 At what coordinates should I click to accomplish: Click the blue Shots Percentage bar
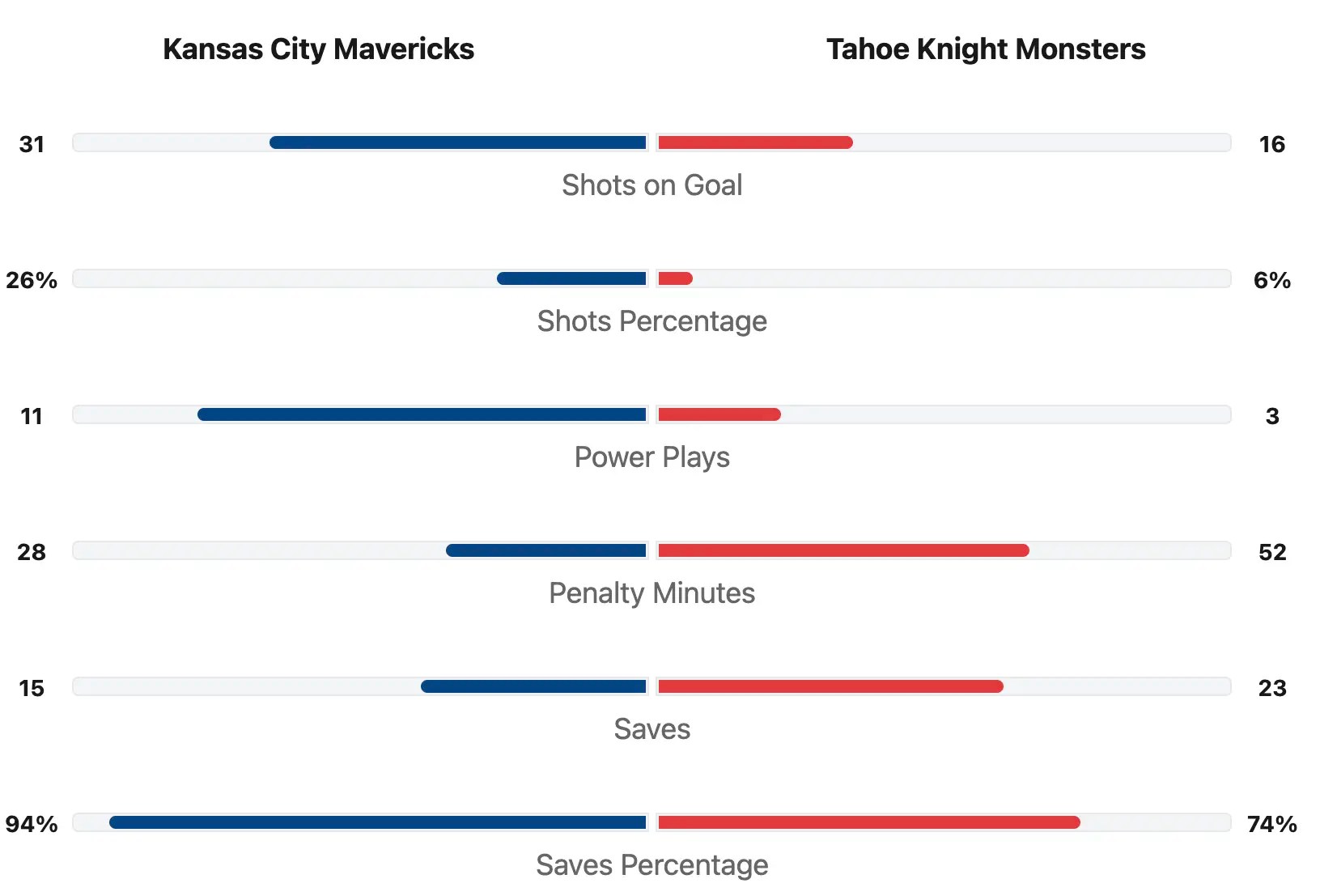[x=571, y=278]
